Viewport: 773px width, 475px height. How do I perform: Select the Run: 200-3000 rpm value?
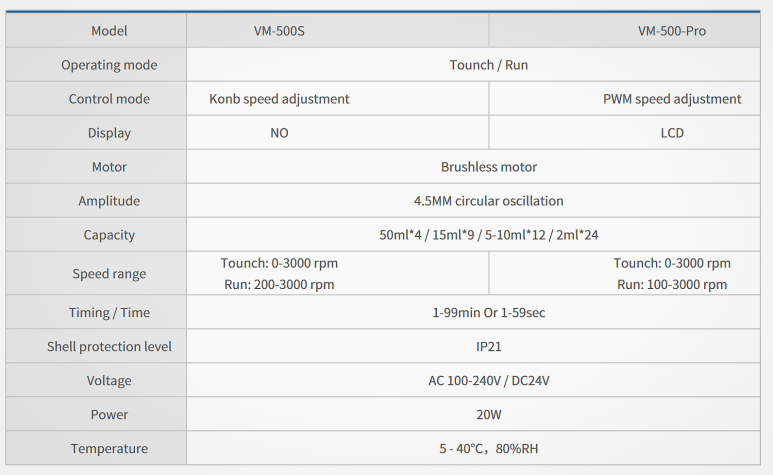[x=279, y=284]
